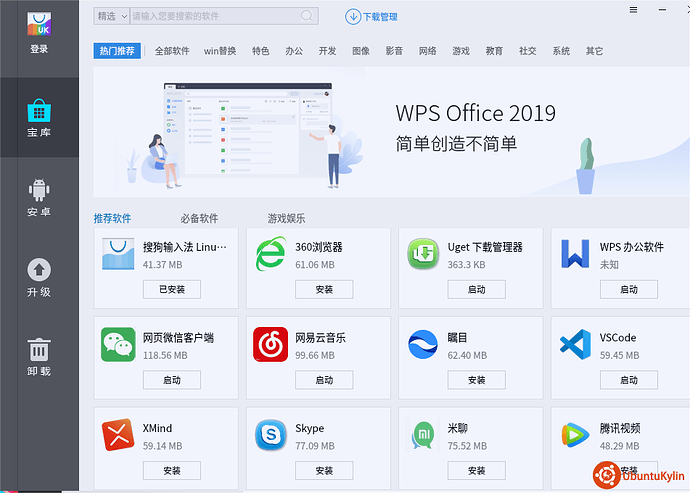Click 已安装 button for 搜狗输入法
690x493 pixels.
pos(172,289)
